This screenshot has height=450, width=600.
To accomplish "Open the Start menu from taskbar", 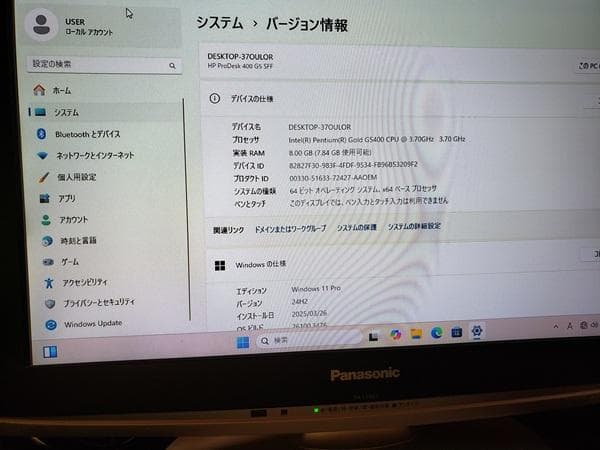I will click(243, 342).
